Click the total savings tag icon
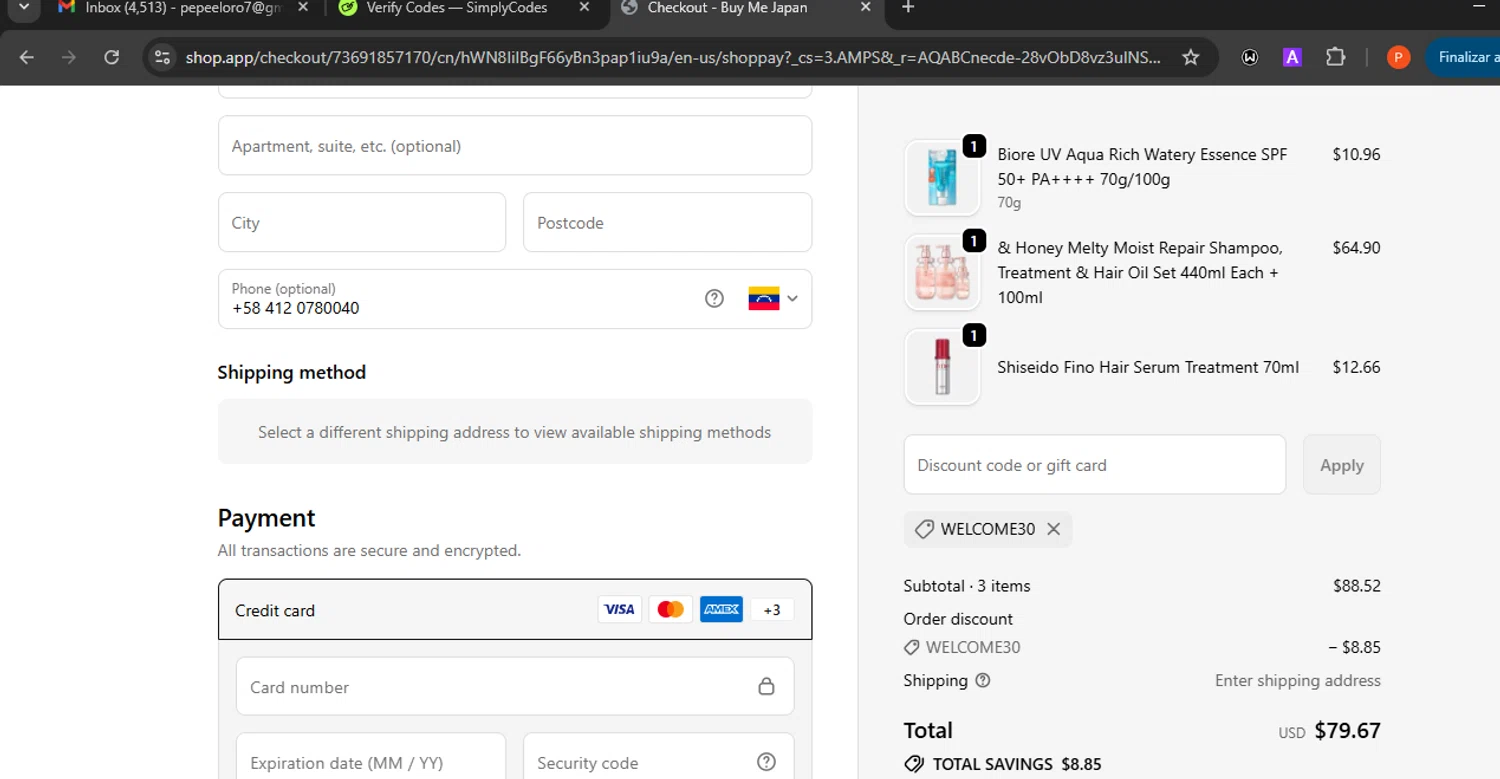 913,764
